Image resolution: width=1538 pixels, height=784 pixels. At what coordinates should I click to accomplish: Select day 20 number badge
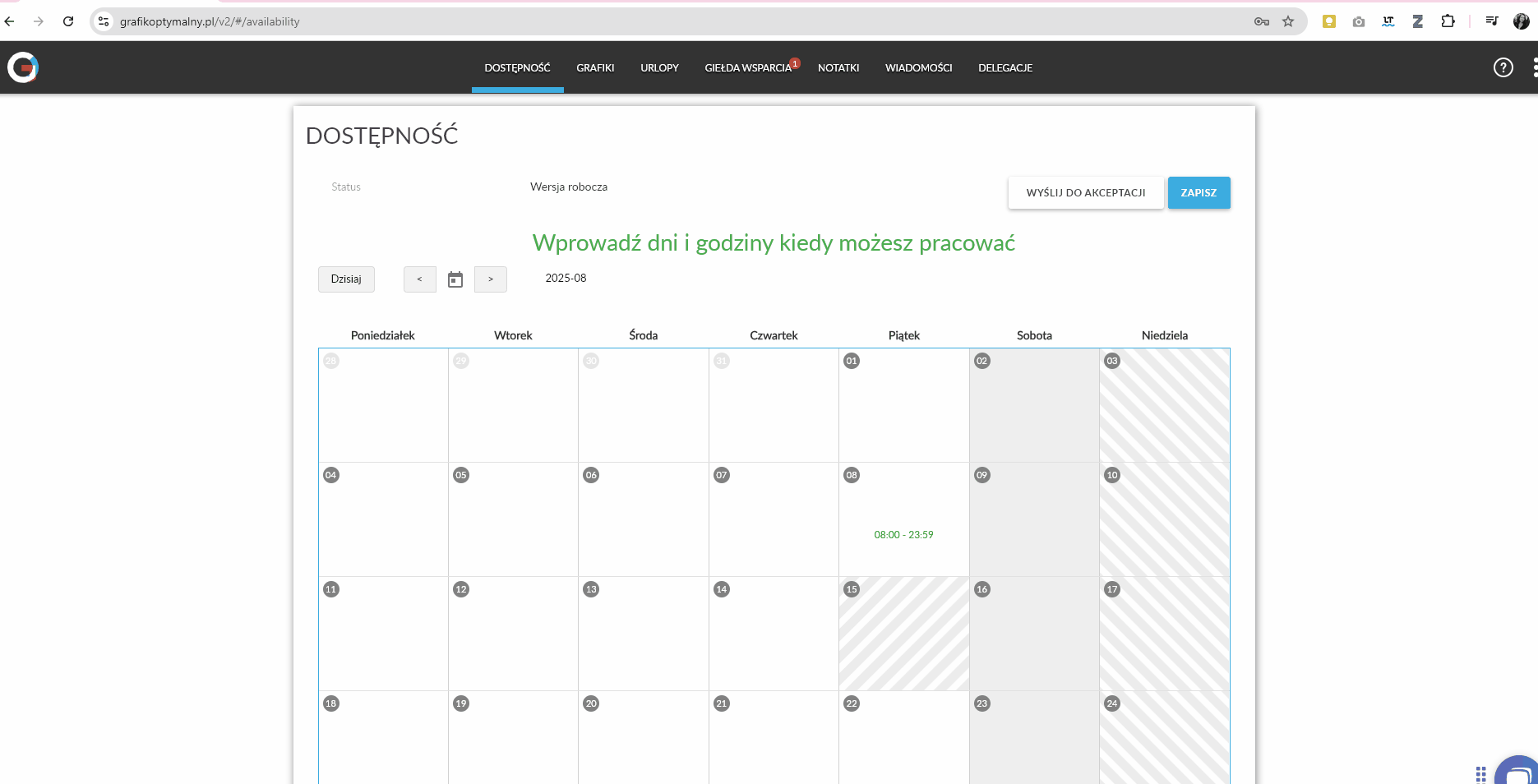pos(591,703)
